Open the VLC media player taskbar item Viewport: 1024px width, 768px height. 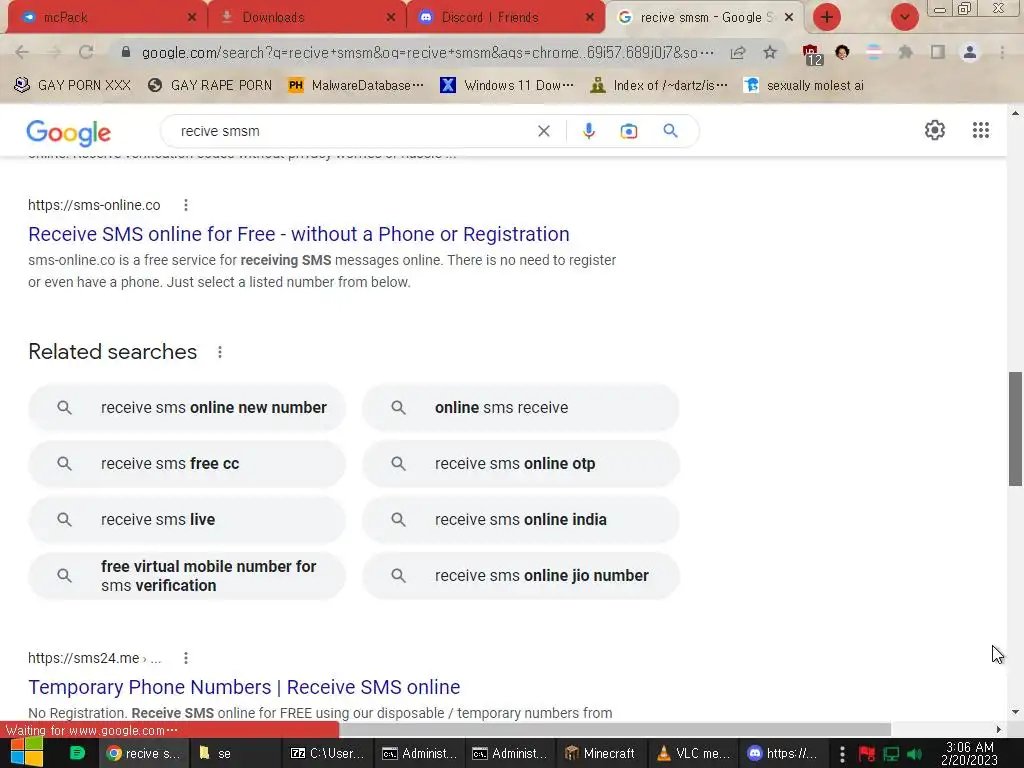point(692,753)
